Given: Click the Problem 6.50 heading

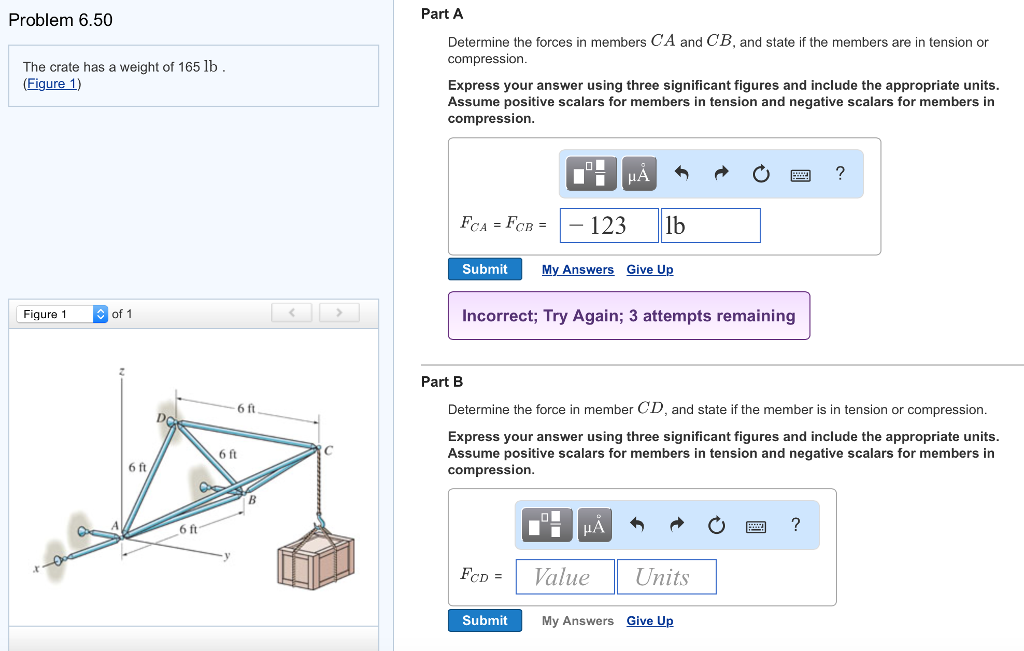Looking at the screenshot, I should coord(61,20).
